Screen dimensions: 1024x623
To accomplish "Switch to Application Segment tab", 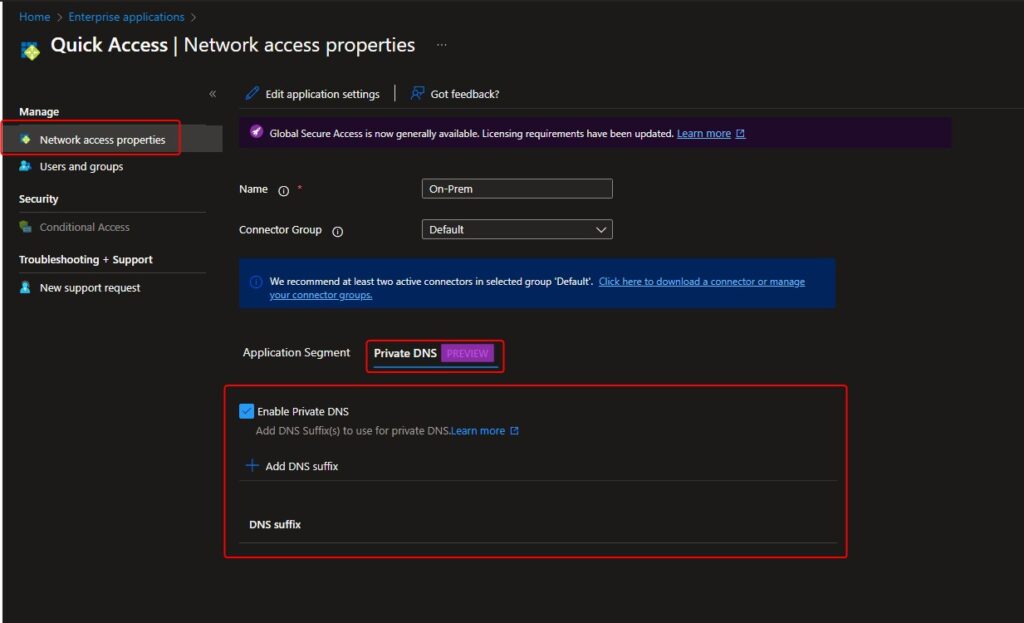I will pyautogui.click(x=296, y=352).
